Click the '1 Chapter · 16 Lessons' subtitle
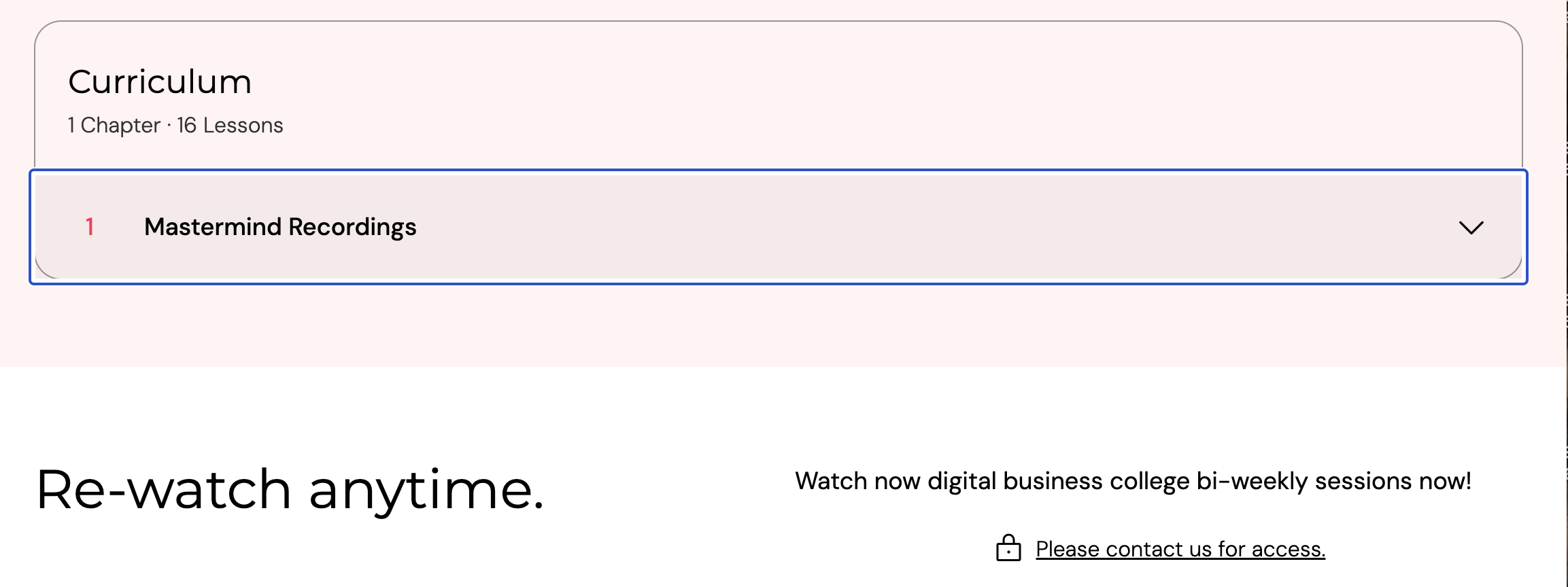This screenshot has height=587, width=1568. [x=175, y=125]
